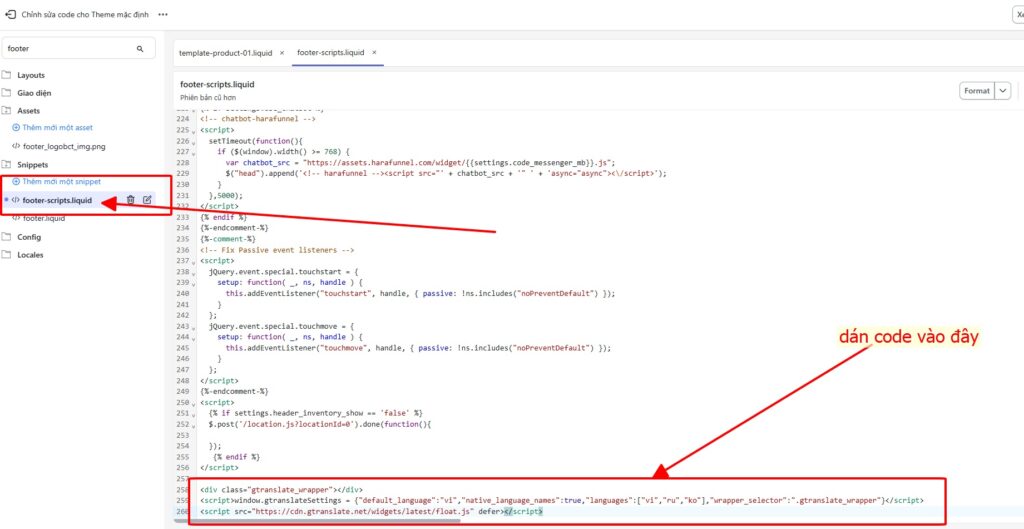Click the exit editor icon at top left
Image resolution: width=1024 pixels, height=529 pixels.
pyautogui.click(x=10, y=15)
